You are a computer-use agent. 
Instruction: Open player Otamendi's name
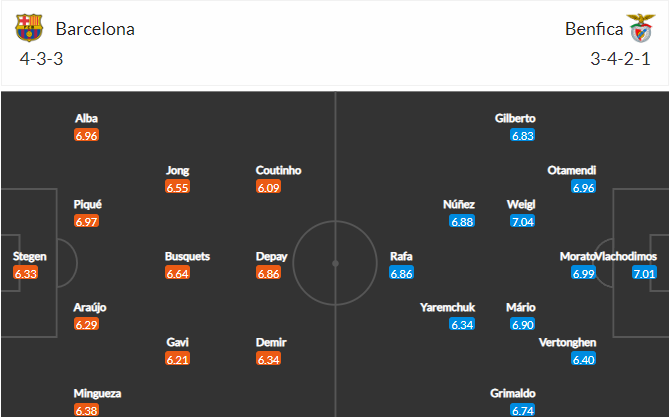pyautogui.click(x=572, y=170)
